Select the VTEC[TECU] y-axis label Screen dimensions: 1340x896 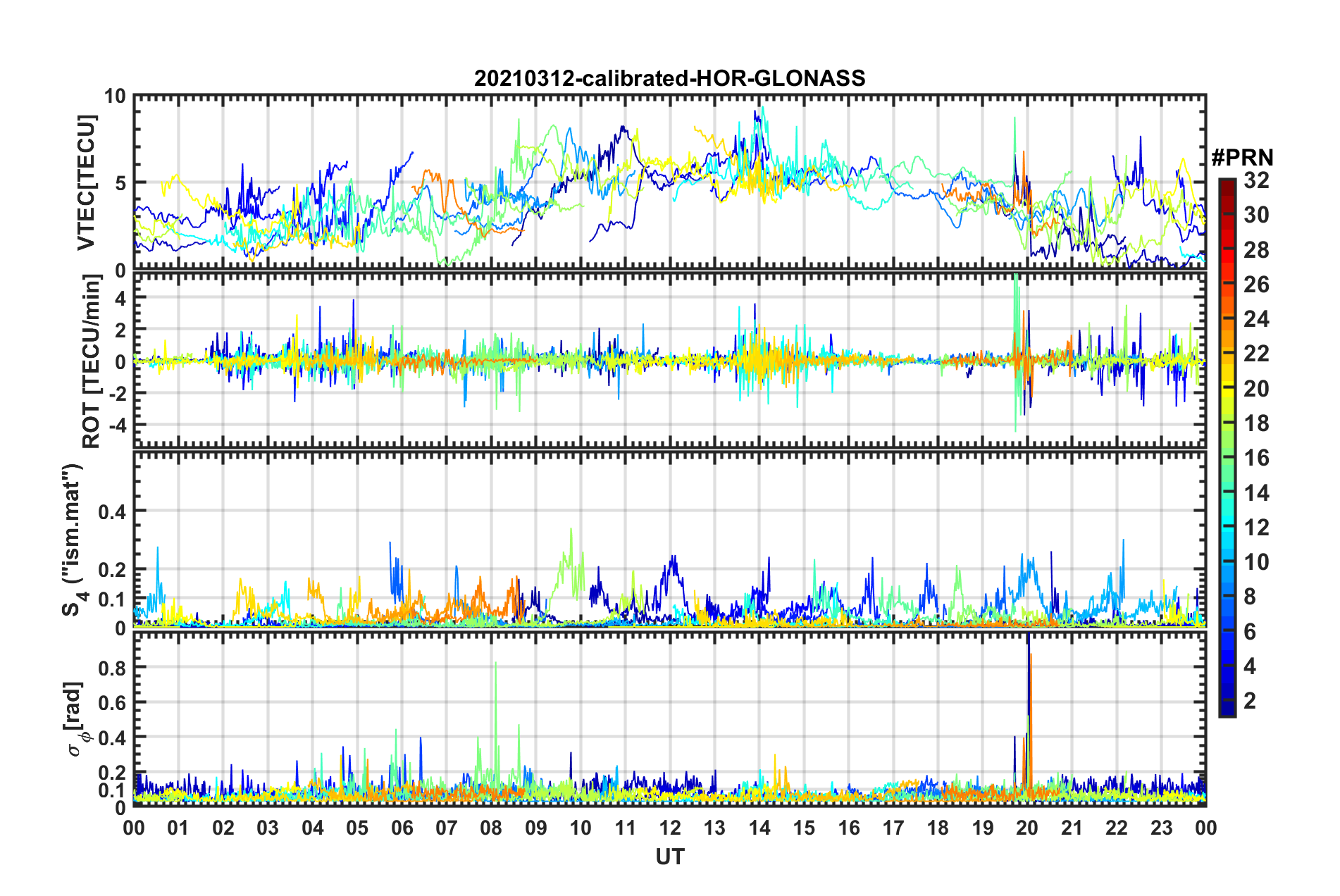pos(86,182)
